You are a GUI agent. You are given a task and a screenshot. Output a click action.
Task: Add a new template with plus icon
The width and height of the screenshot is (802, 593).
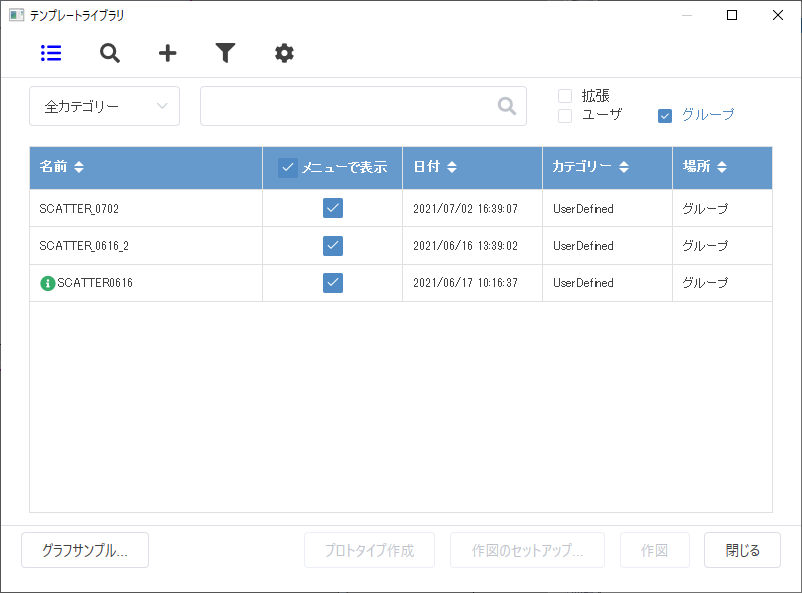[x=167, y=53]
